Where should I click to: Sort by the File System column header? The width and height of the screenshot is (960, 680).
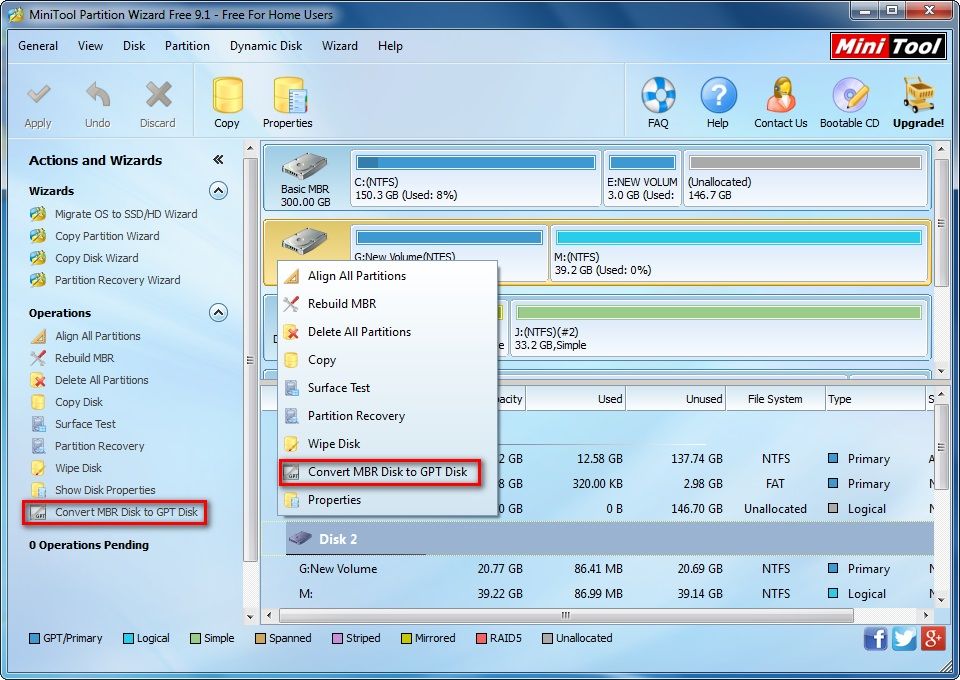775,399
